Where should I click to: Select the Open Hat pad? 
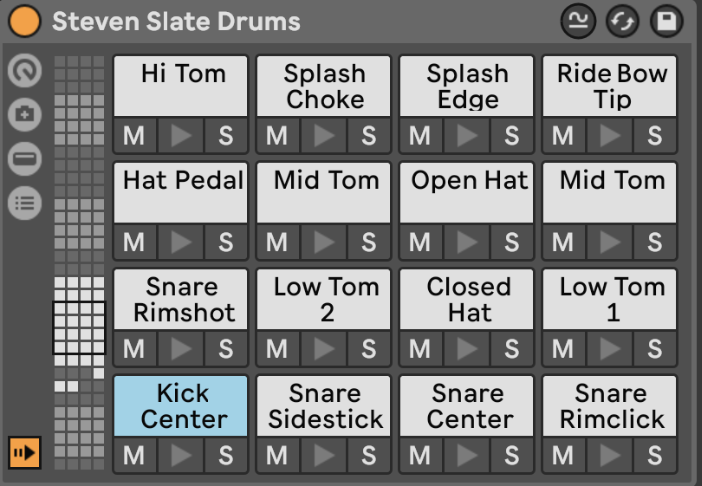tap(468, 191)
